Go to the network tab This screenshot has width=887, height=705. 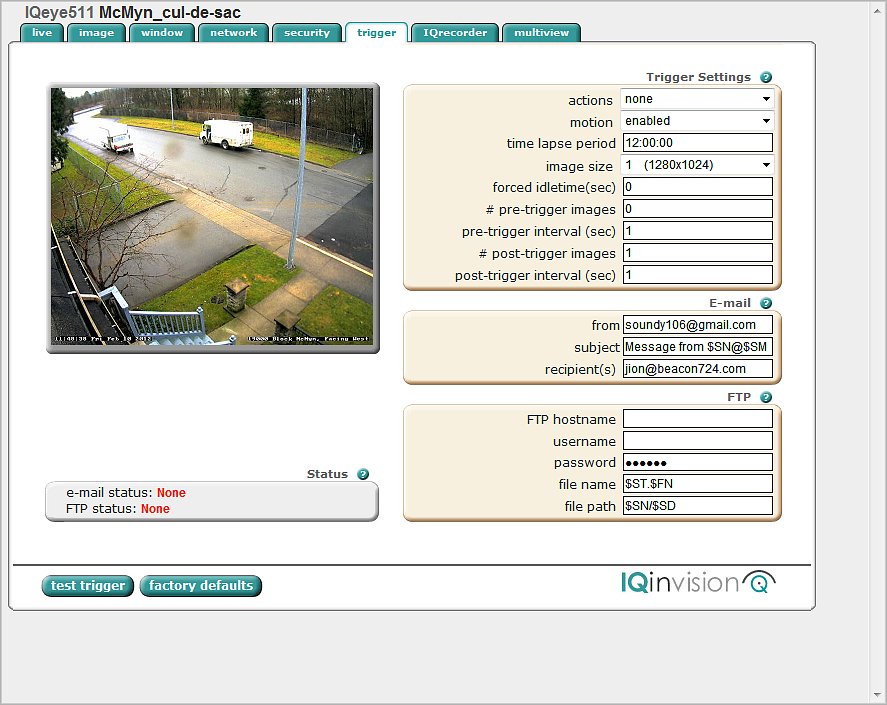point(234,33)
